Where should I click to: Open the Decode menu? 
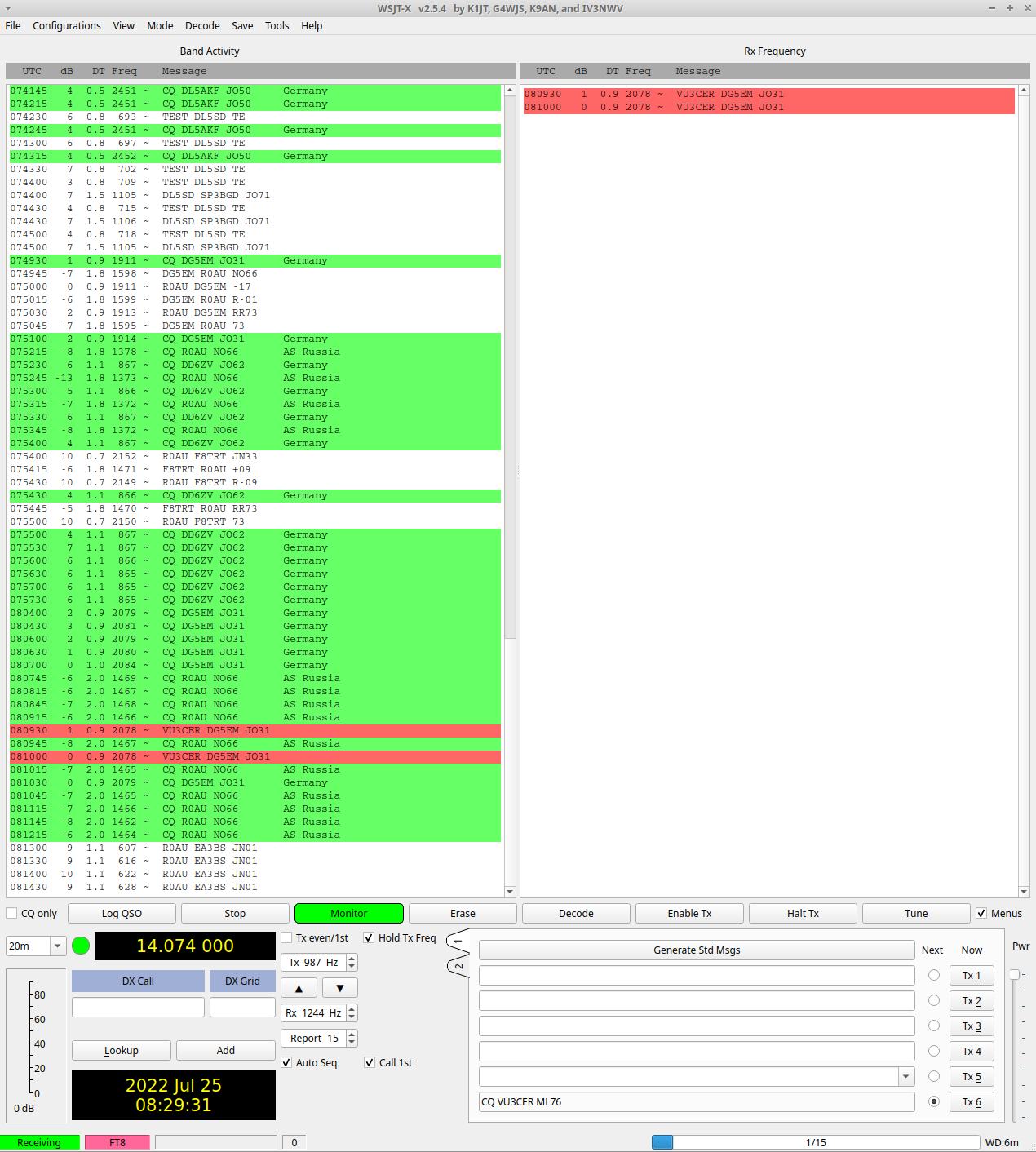tap(202, 25)
